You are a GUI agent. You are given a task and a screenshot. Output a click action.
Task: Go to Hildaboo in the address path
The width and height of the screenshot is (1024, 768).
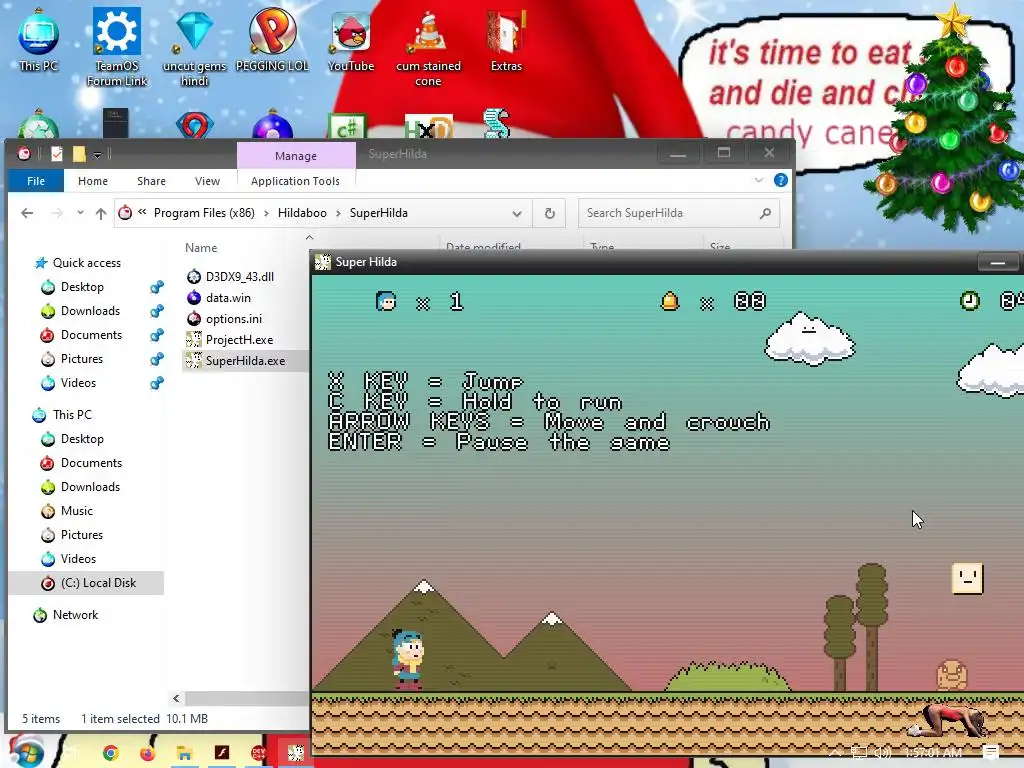(302, 213)
